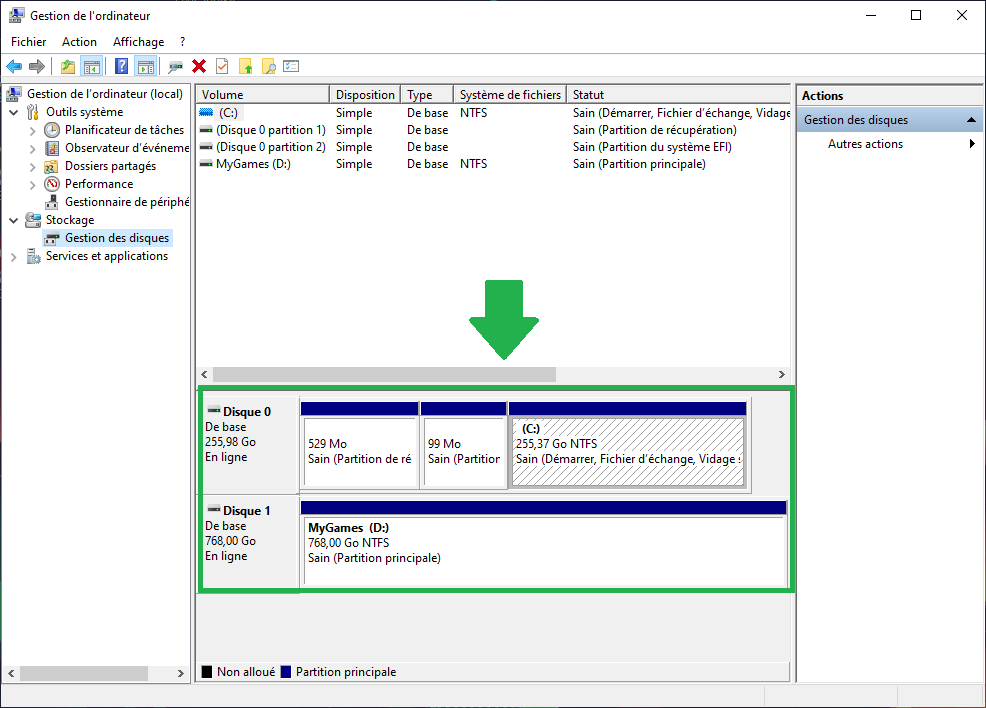Click the tree pane horizontal scrollbar thumb
This screenshot has height=708, width=986.
click(84, 673)
